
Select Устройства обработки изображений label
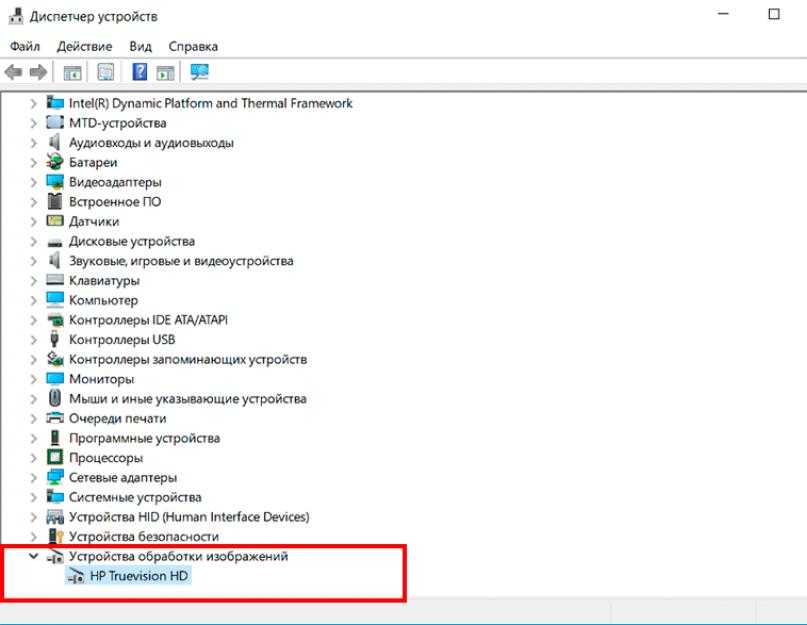click(x=179, y=556)
